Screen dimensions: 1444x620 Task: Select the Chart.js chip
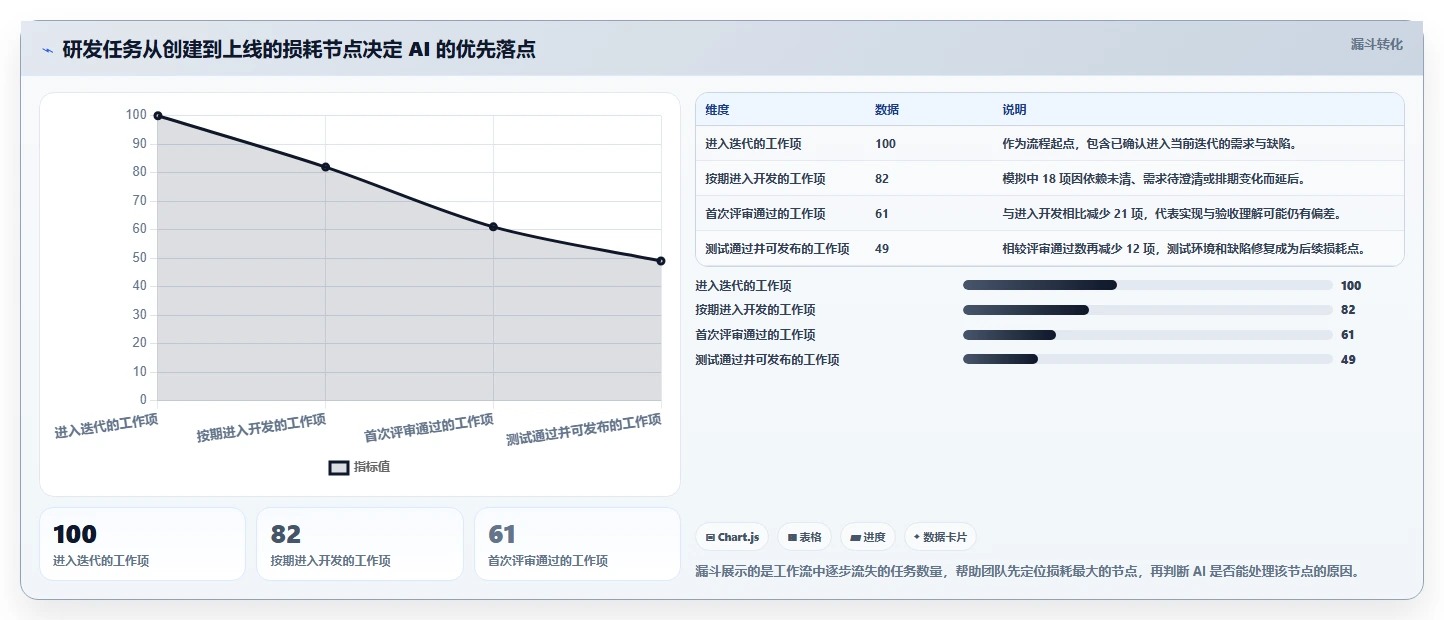point(732,537)
